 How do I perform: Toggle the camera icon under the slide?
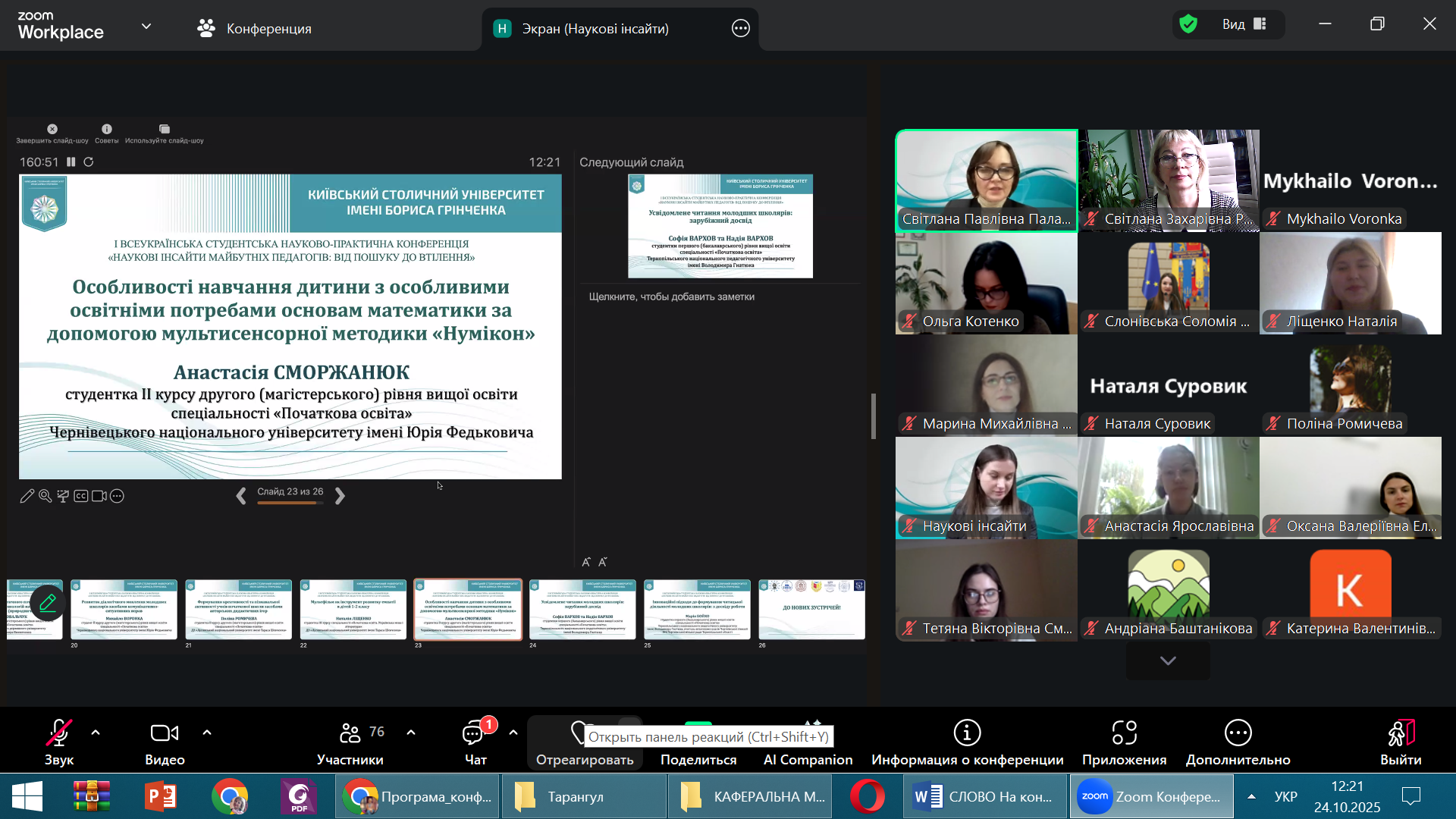click(99, 496)
